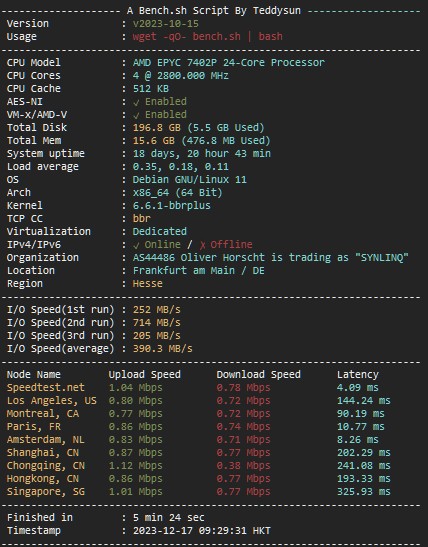Click the Amsterdam, NL node name
The image size is (428, 547).
pos(46,440)
